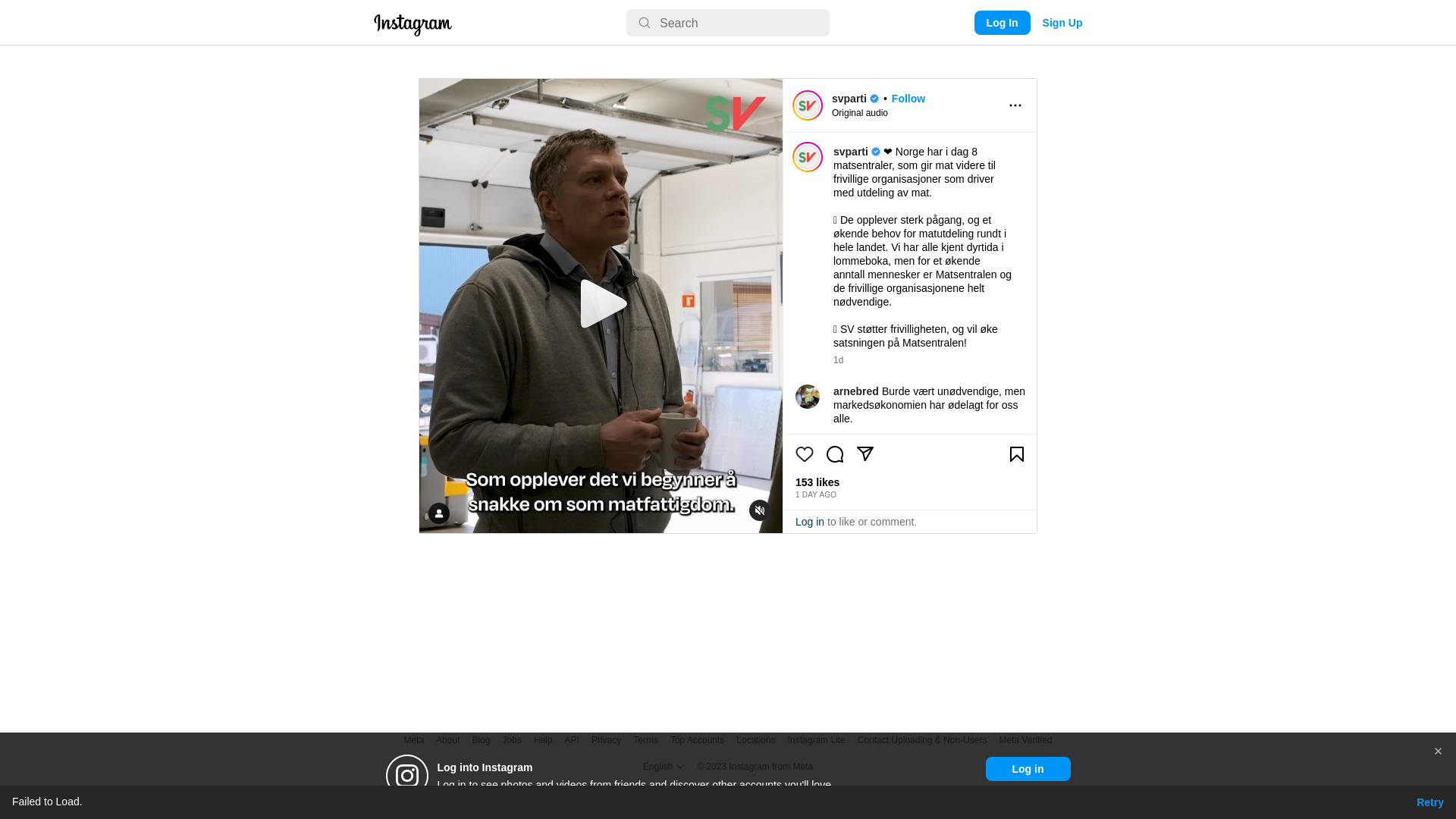Play the video with center play button
Viewport: 1456px width, 819px height.
602,304
